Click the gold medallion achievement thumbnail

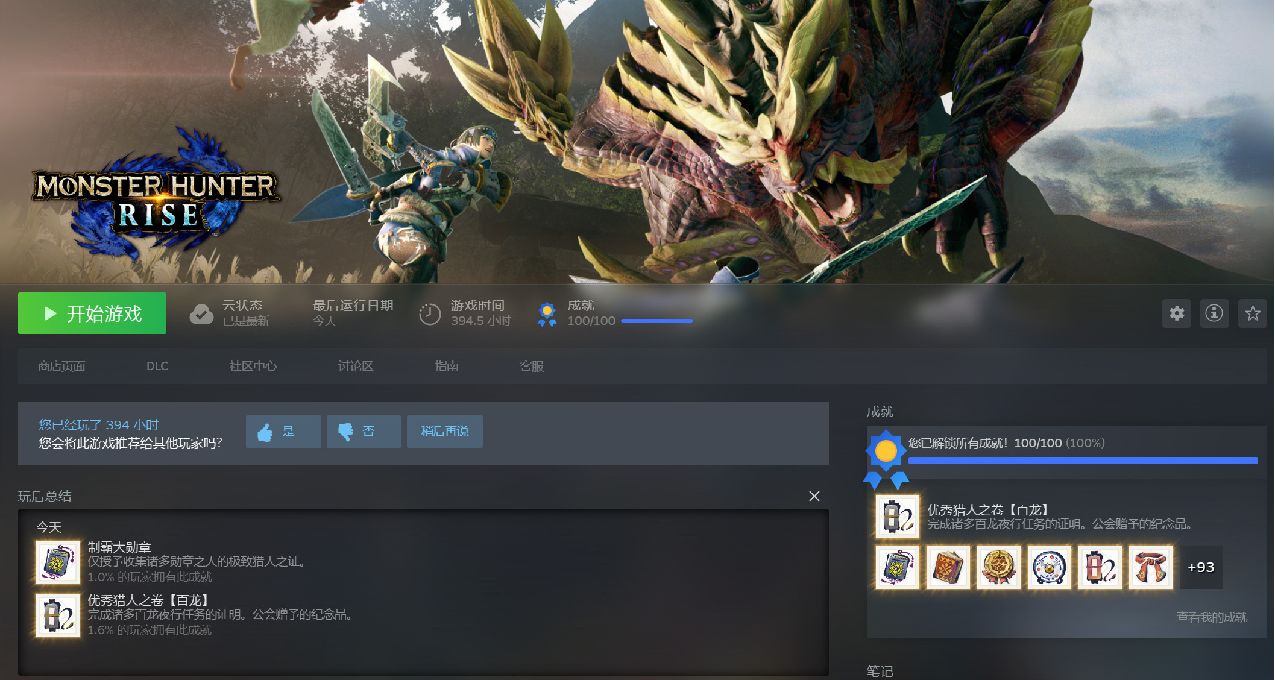(999, 567)
